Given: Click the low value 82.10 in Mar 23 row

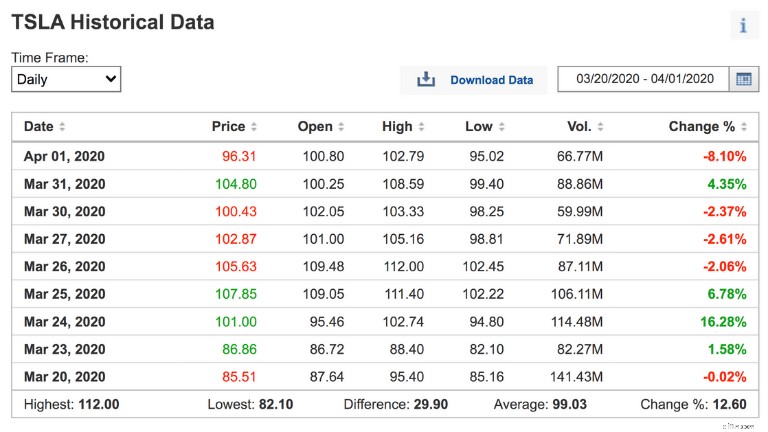Looking at the screenshot, I should pos(487,349).
